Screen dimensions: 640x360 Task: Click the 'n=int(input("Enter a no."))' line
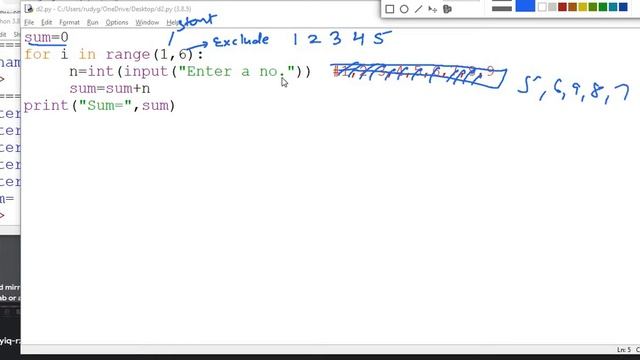[x=190, y=71]
